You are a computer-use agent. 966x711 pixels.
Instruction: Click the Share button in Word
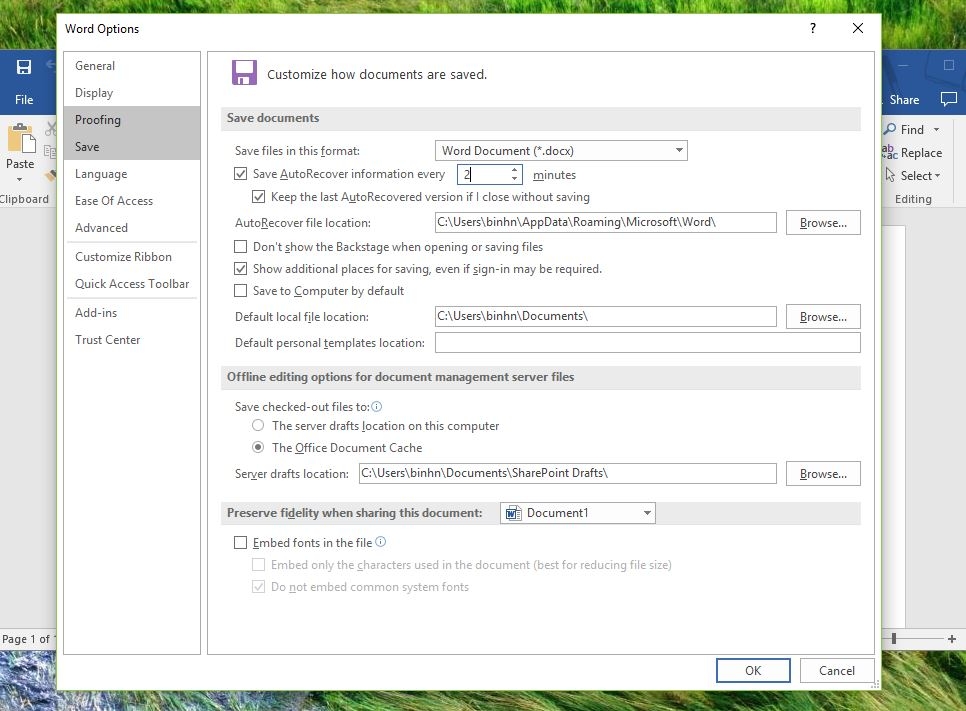click(904, 100)
